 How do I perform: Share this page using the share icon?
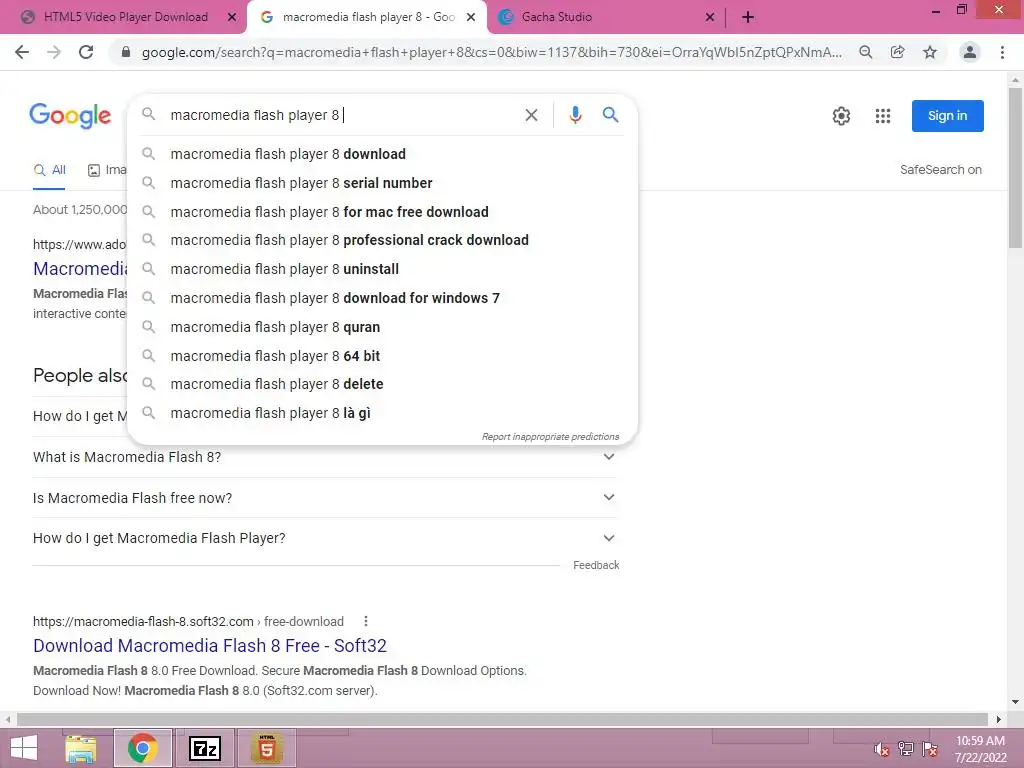tap(897, 52)
